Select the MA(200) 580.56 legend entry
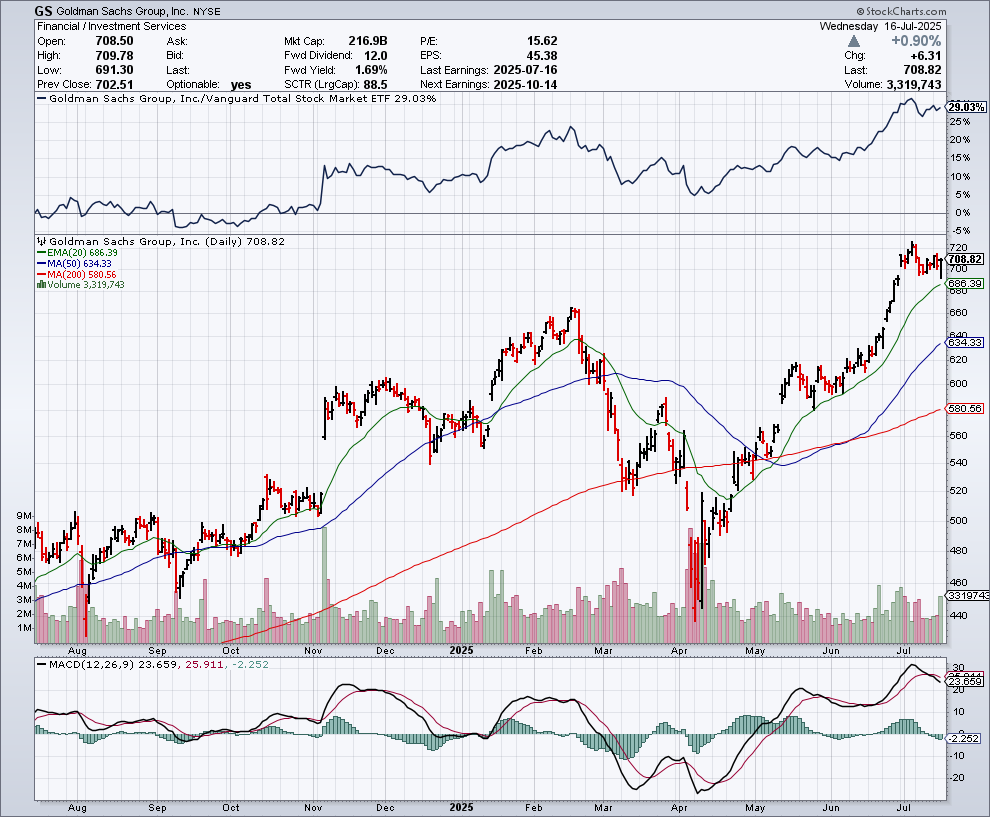 point(77,275)
